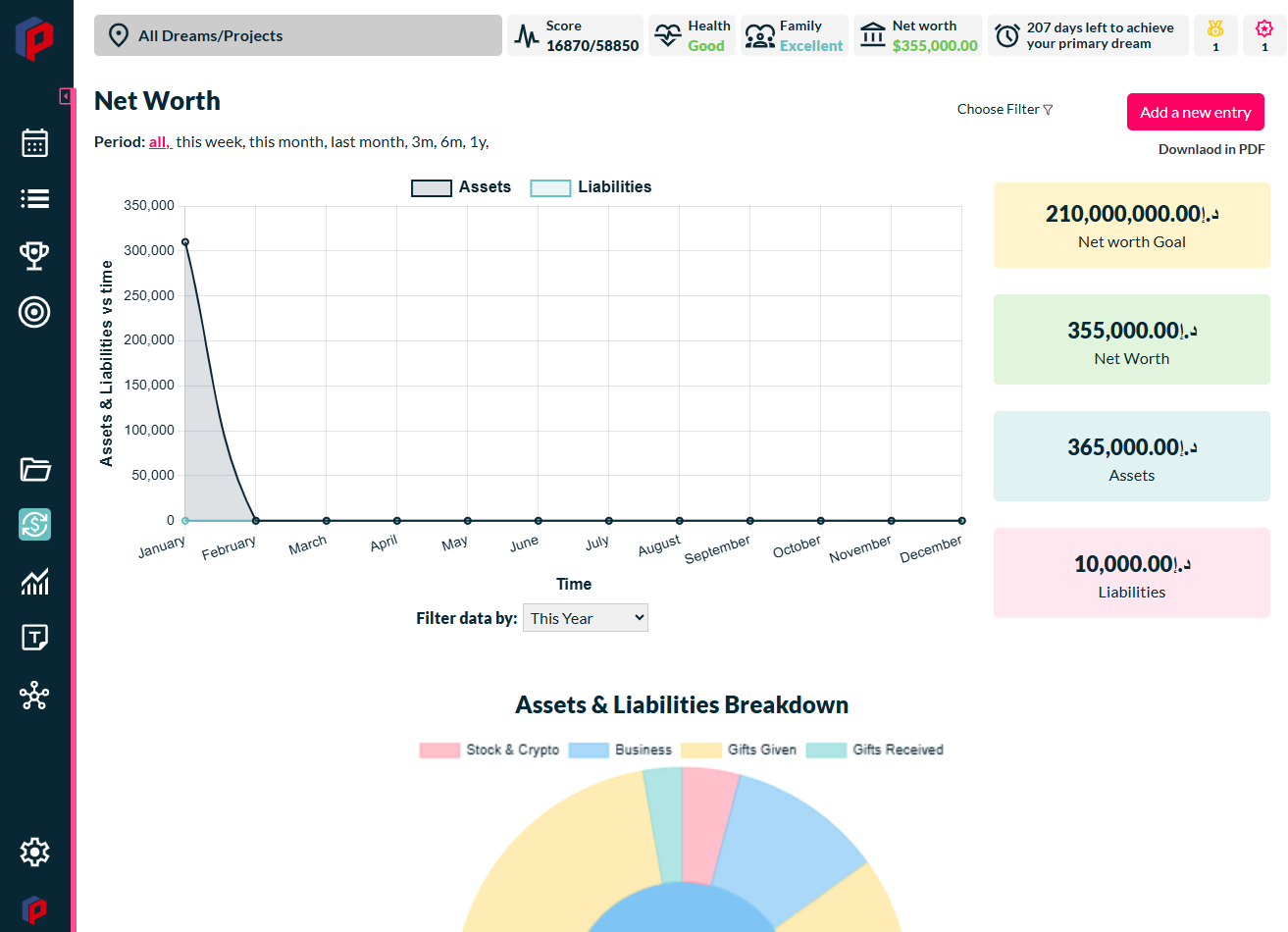Open the gold medal badge counter
Image resolution: width=1288 pixels, height=932 pixels.
pos(1215,35)
